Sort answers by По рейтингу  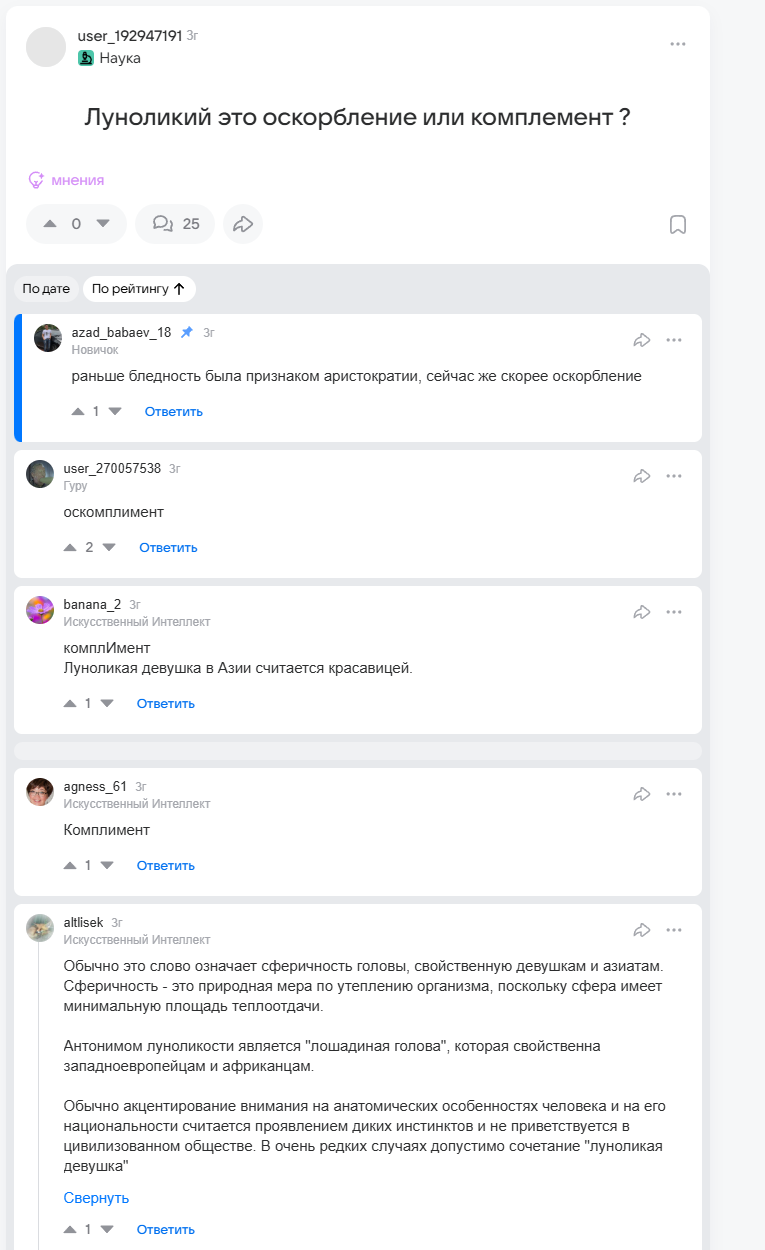click(139, 289)
